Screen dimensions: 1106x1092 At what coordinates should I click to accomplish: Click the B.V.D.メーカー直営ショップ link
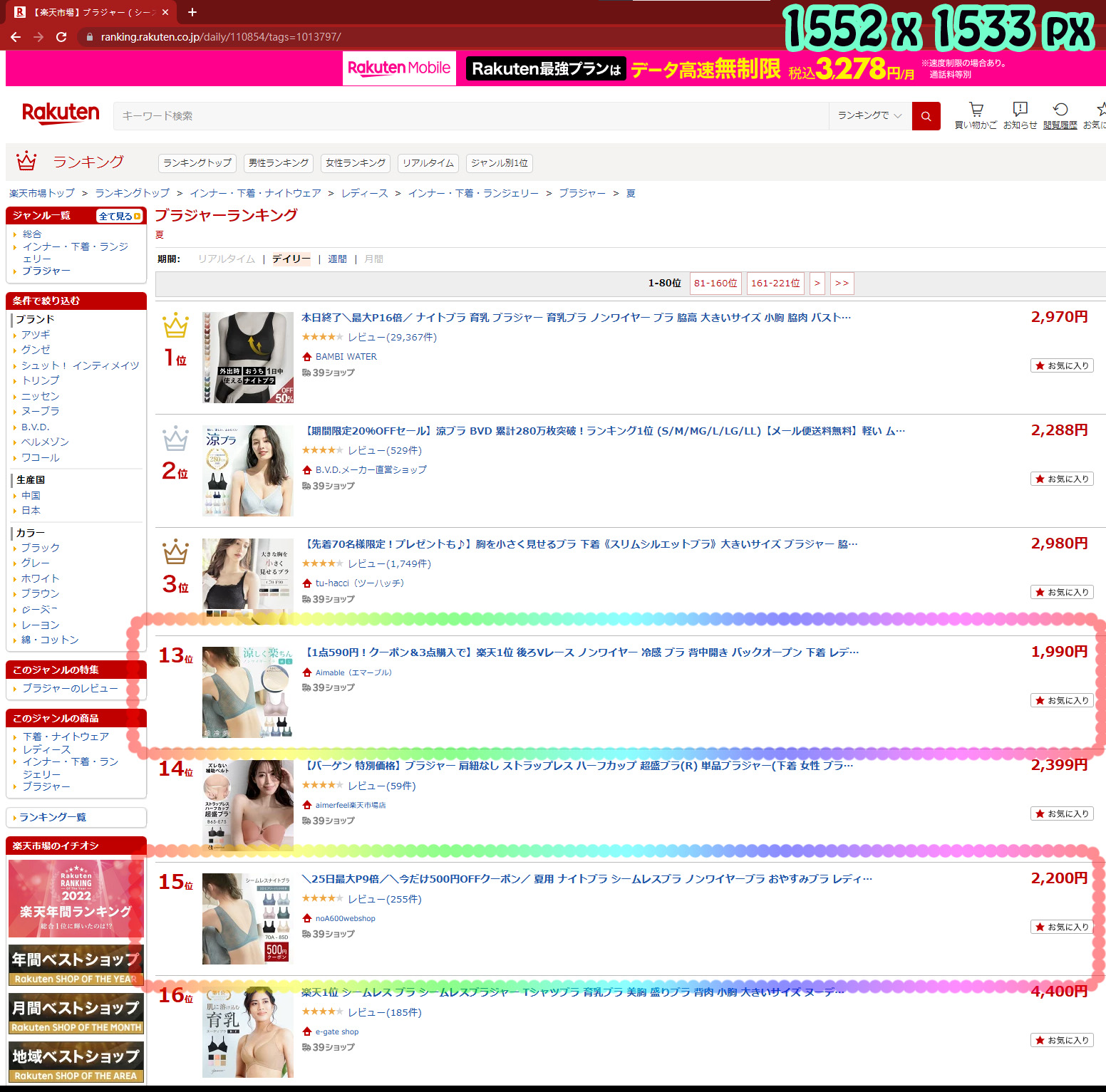coord(371,470)
